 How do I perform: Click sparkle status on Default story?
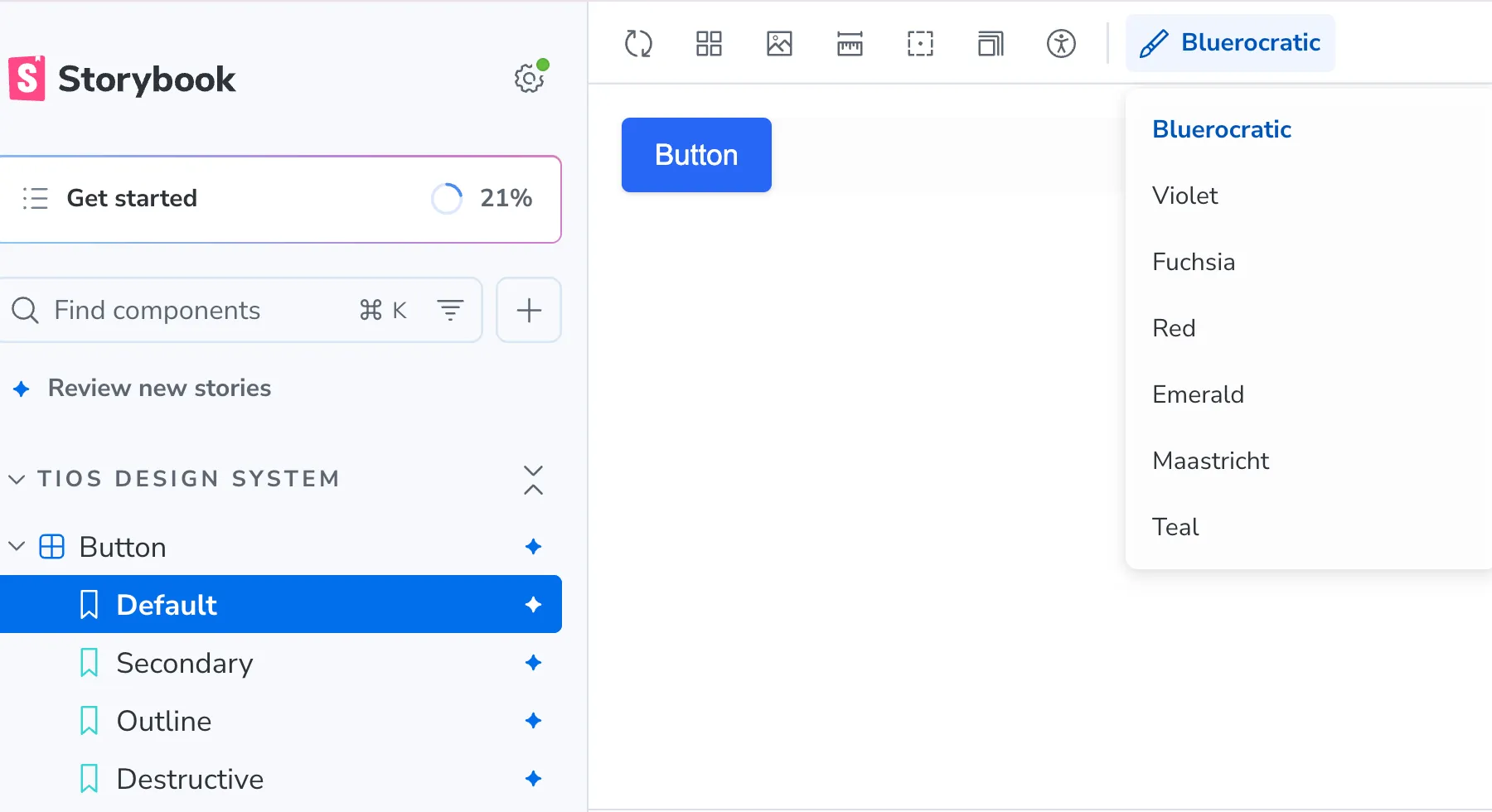click(533, 604)
